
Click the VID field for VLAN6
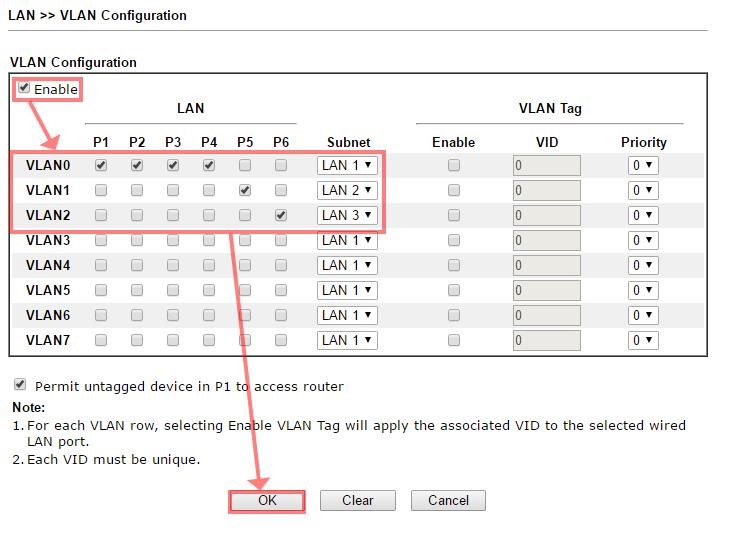pos(546,315)
